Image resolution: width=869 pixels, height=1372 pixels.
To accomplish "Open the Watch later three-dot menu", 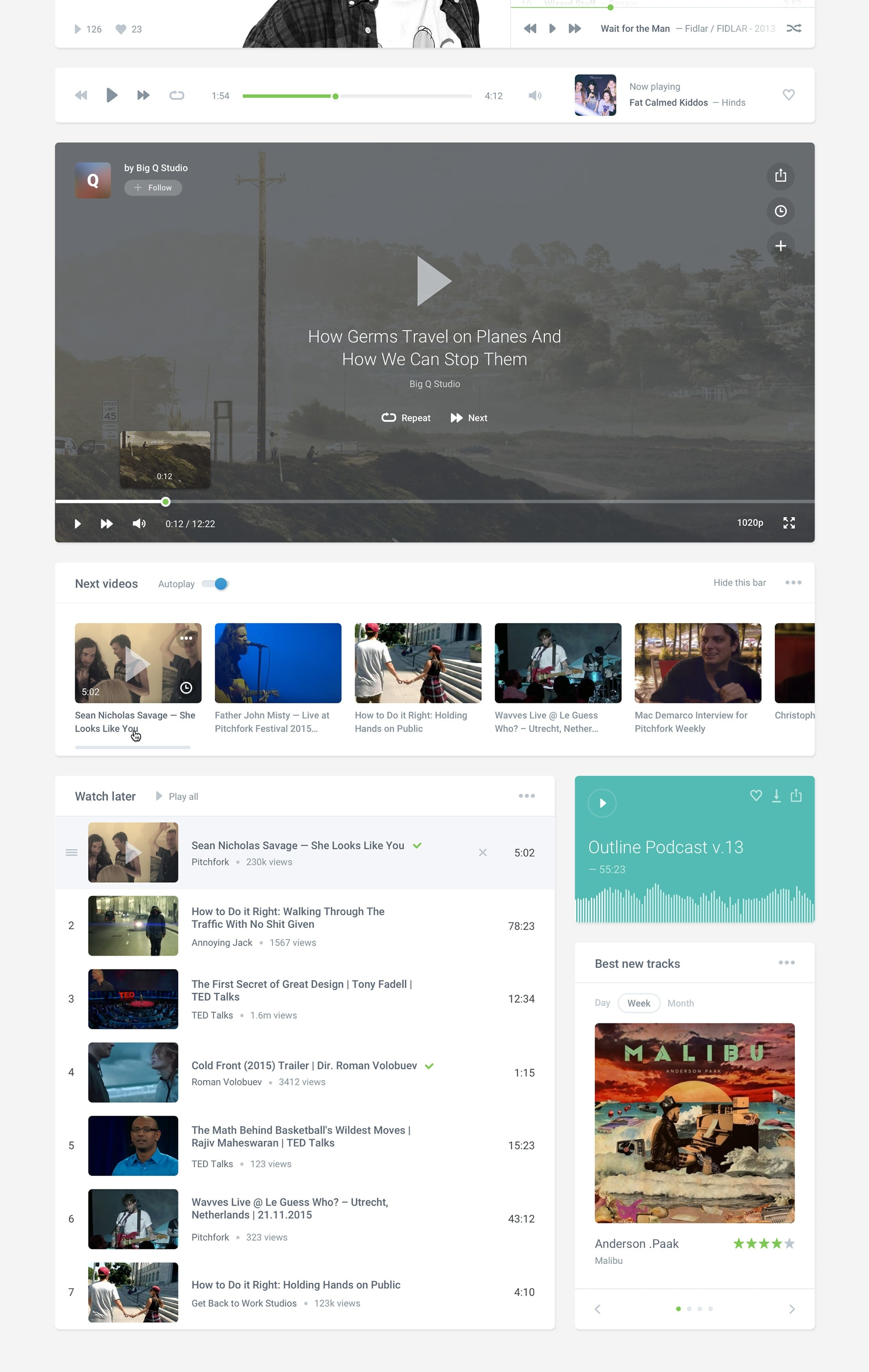I will 526,795.
